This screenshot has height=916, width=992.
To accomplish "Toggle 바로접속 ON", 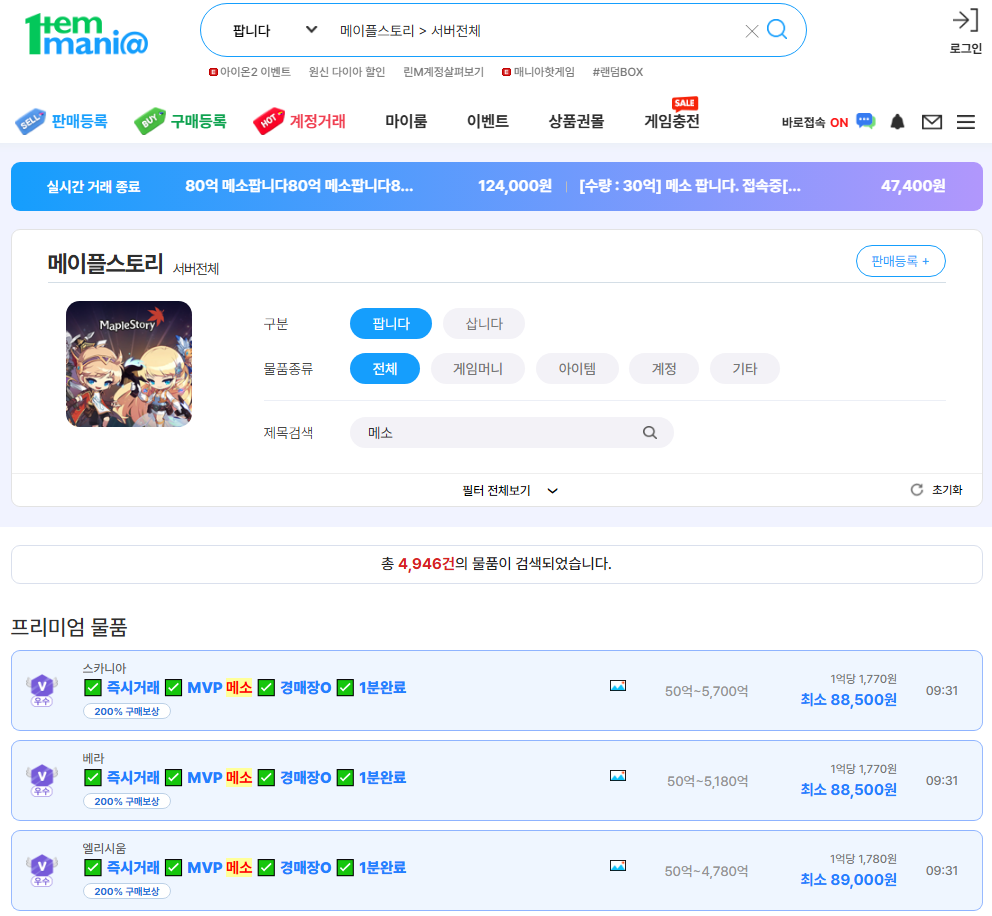I will tap(815, 122).
